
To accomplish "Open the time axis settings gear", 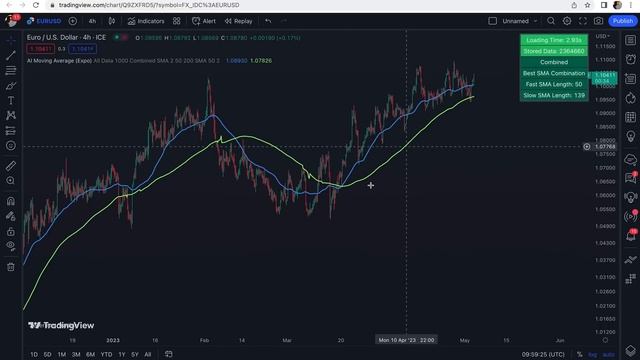I will pos(605,340).
